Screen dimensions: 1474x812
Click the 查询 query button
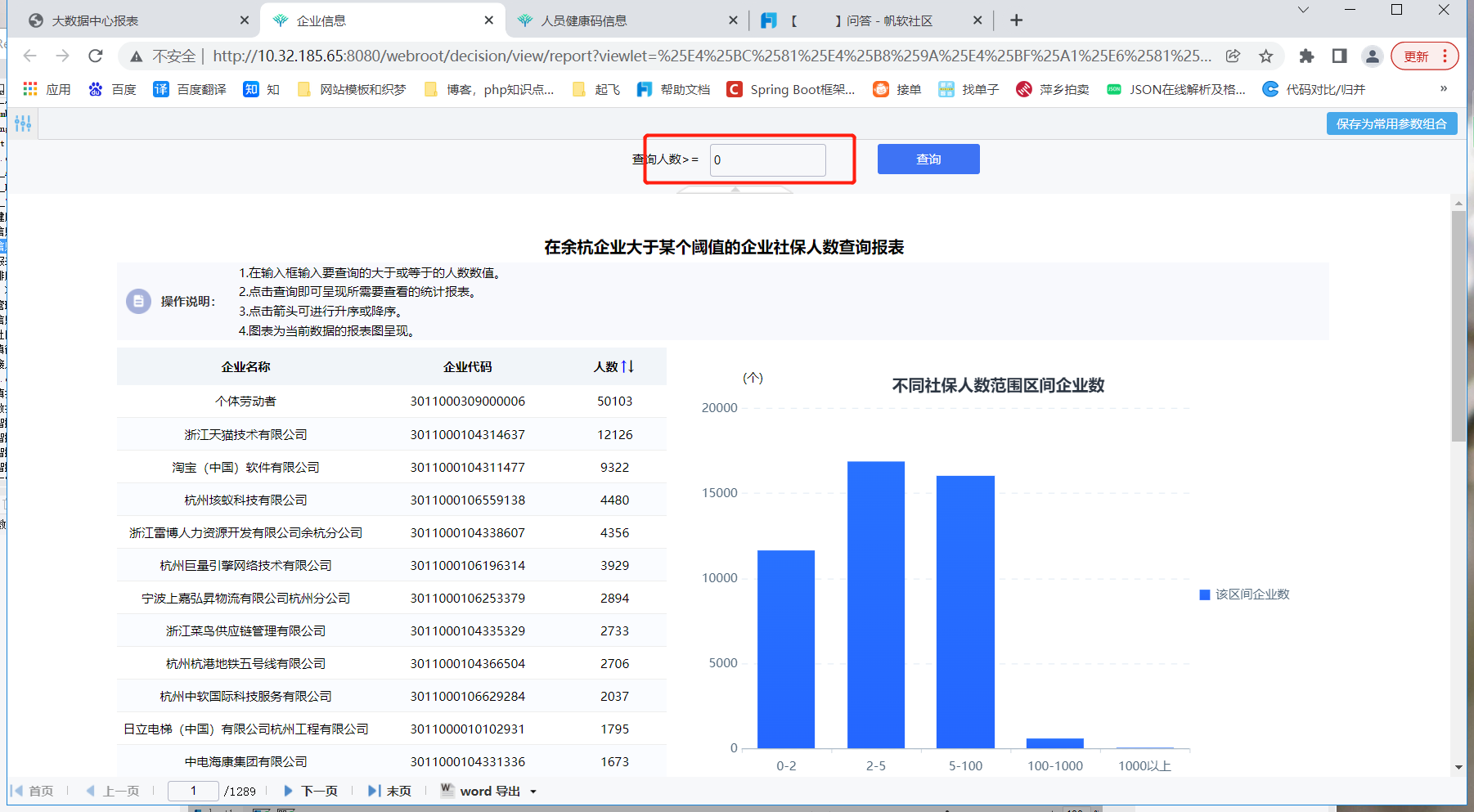pyautogui.click(x=928, y=159)
